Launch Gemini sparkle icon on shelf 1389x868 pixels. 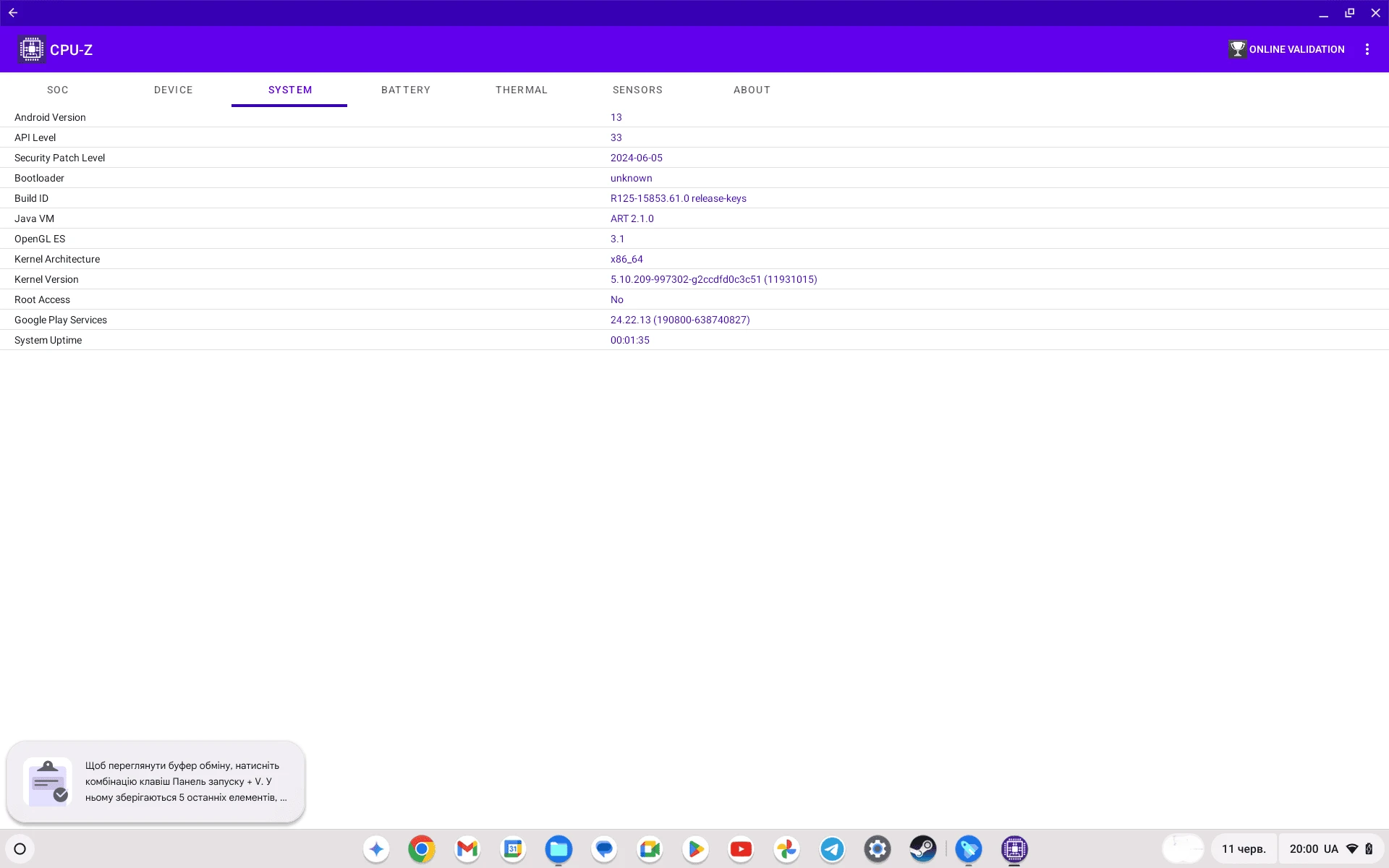376,849
